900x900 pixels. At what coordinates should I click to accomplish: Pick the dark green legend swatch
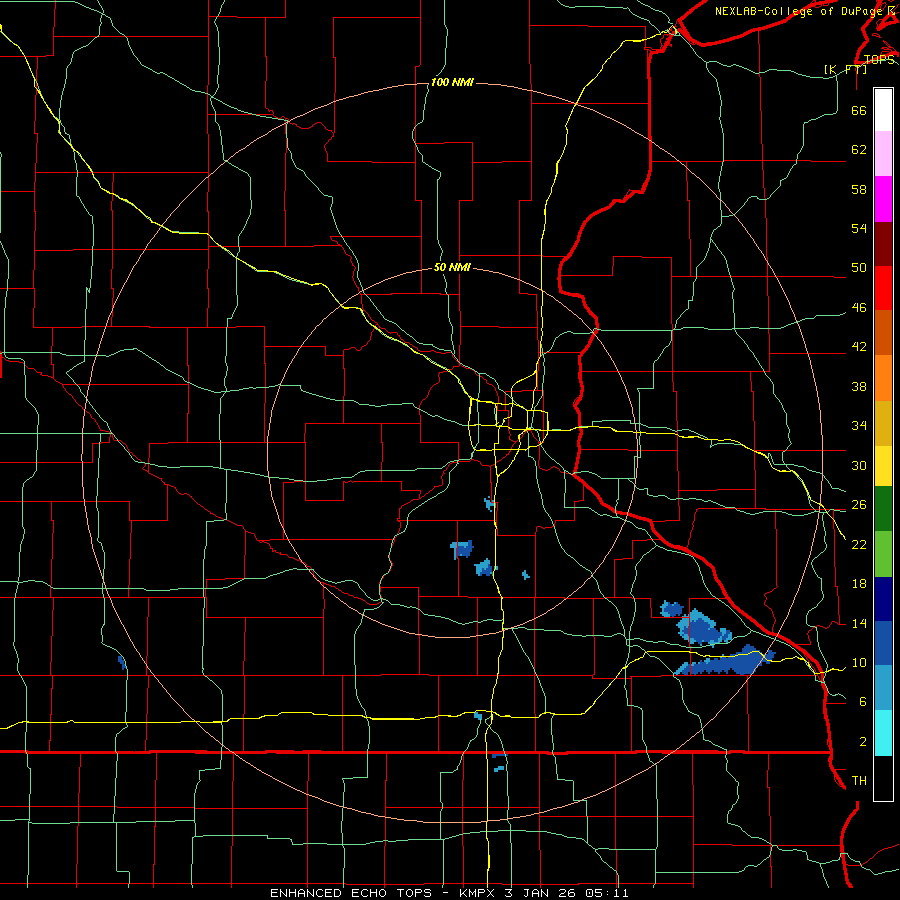point(883,509)
